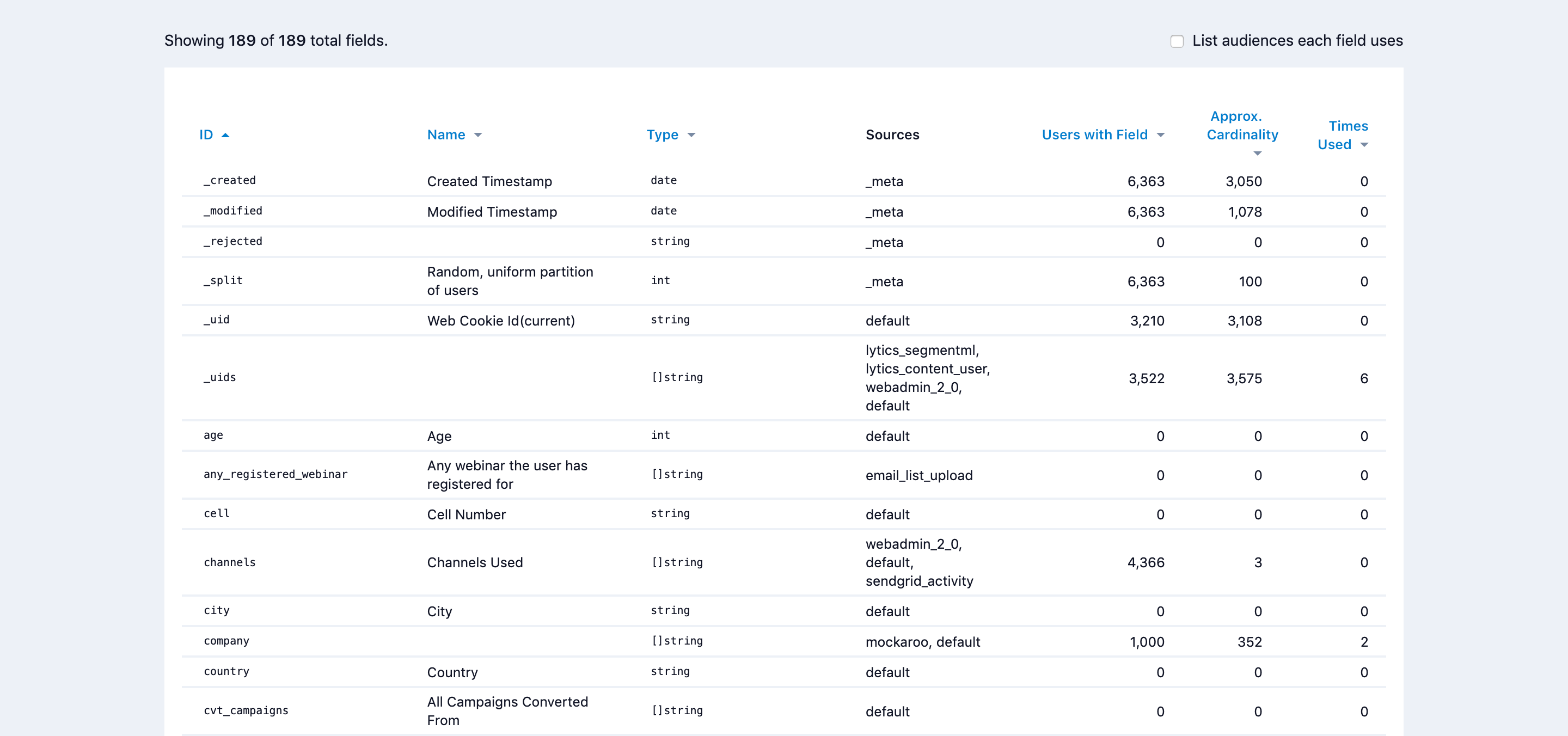Image resolution: width=1568 pixels, height=736 pixels.
Task: Click Approx. Cardinality sort arrow icon
Action: (x=1257, y=154)
